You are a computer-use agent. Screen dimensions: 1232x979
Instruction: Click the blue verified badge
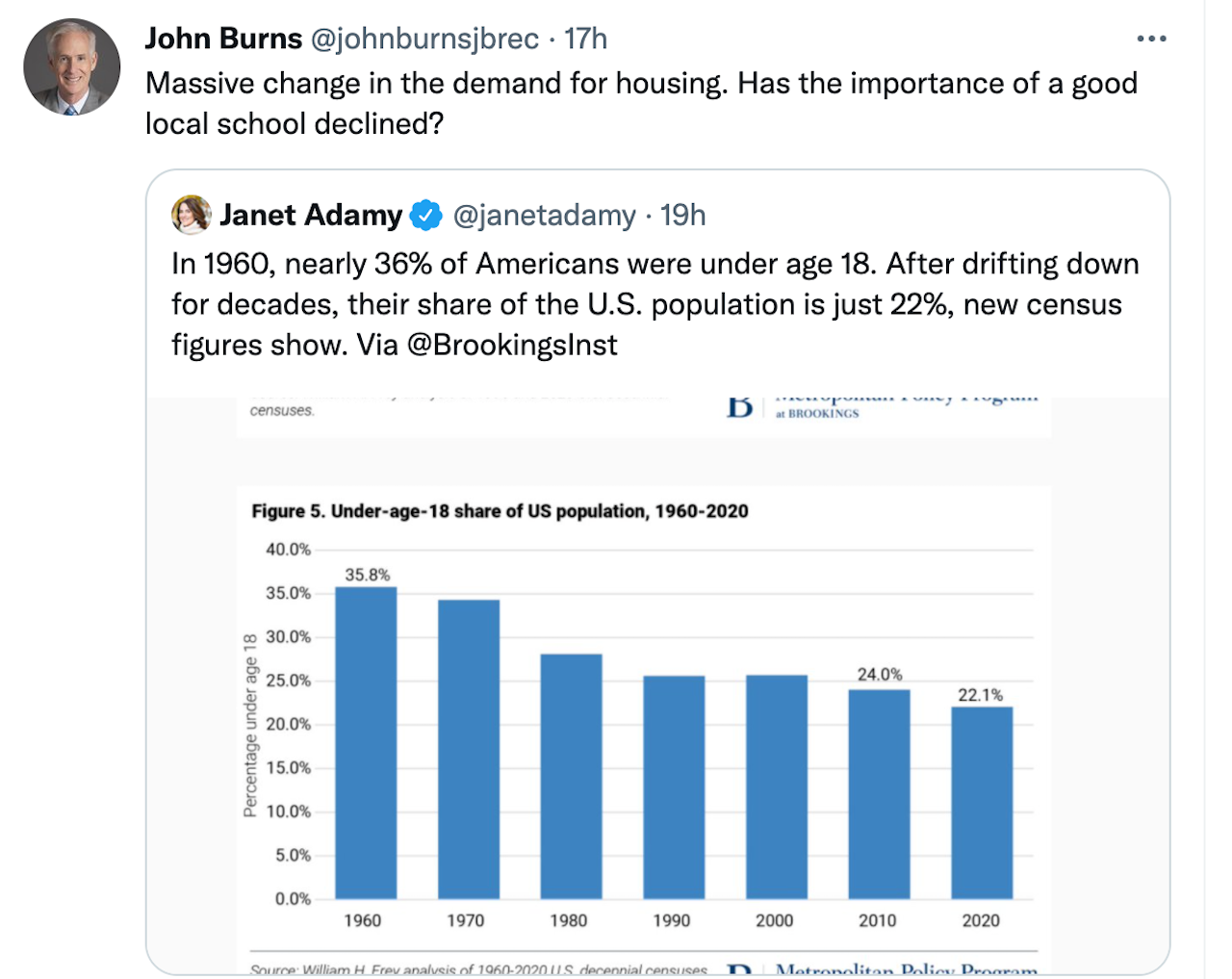[426, 215]
